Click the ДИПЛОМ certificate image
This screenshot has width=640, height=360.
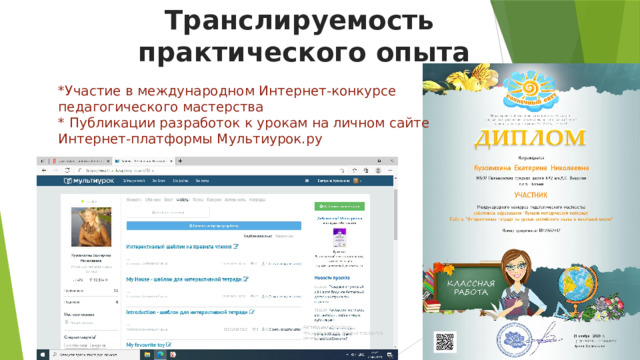coord(531,211)
